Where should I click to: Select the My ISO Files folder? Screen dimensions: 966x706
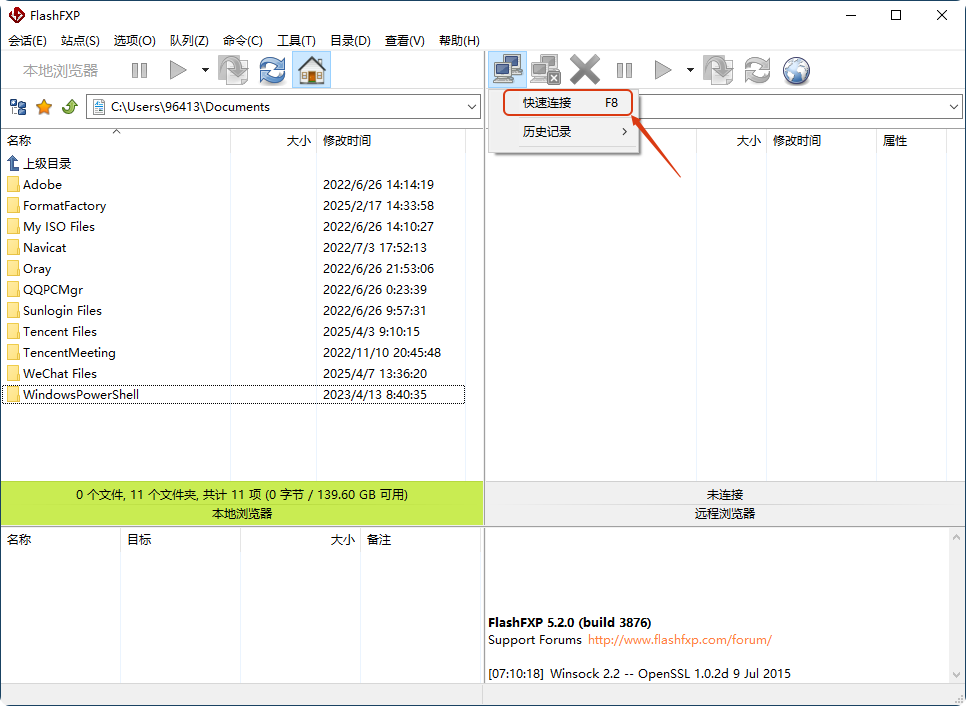tap(233, 227)
